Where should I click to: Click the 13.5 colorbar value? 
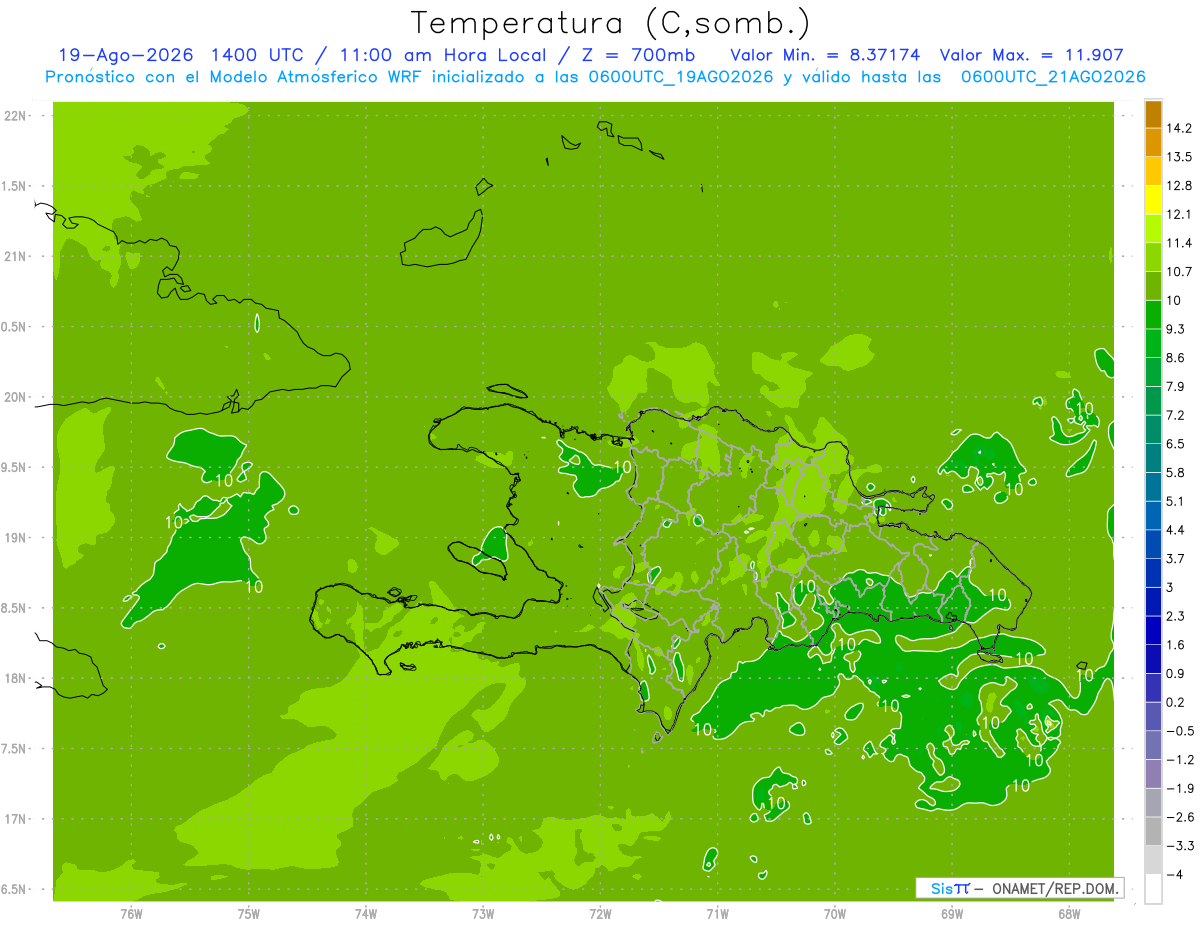click(1179, 157)
